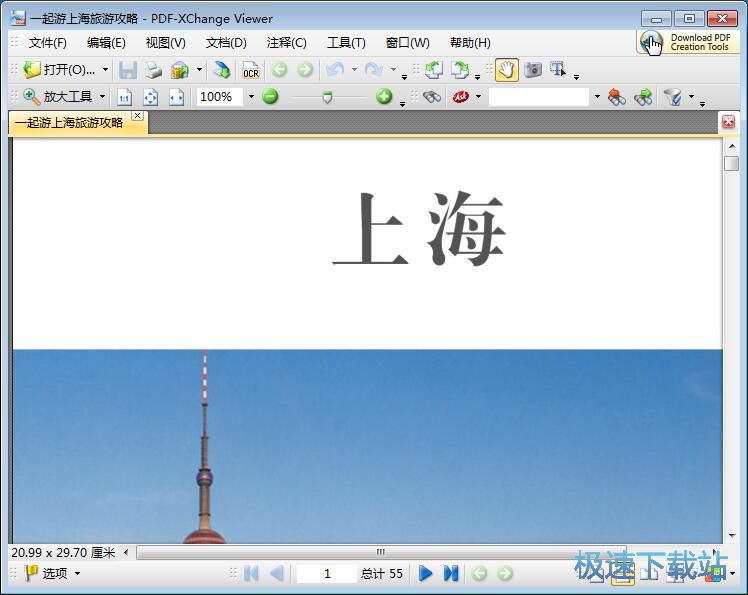Select the text selection tool
This screenshot has height=595, width=748.
[x=558, y=70]
